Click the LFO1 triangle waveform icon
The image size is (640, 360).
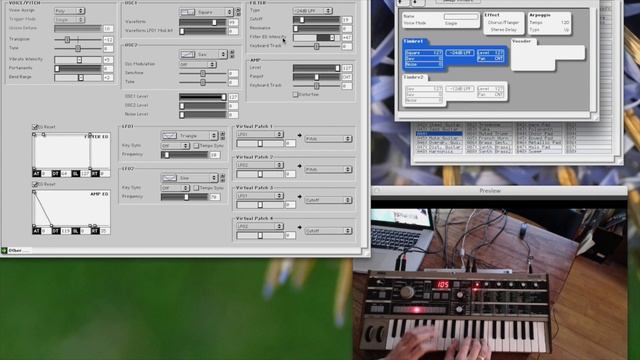(x=169, y=135)
